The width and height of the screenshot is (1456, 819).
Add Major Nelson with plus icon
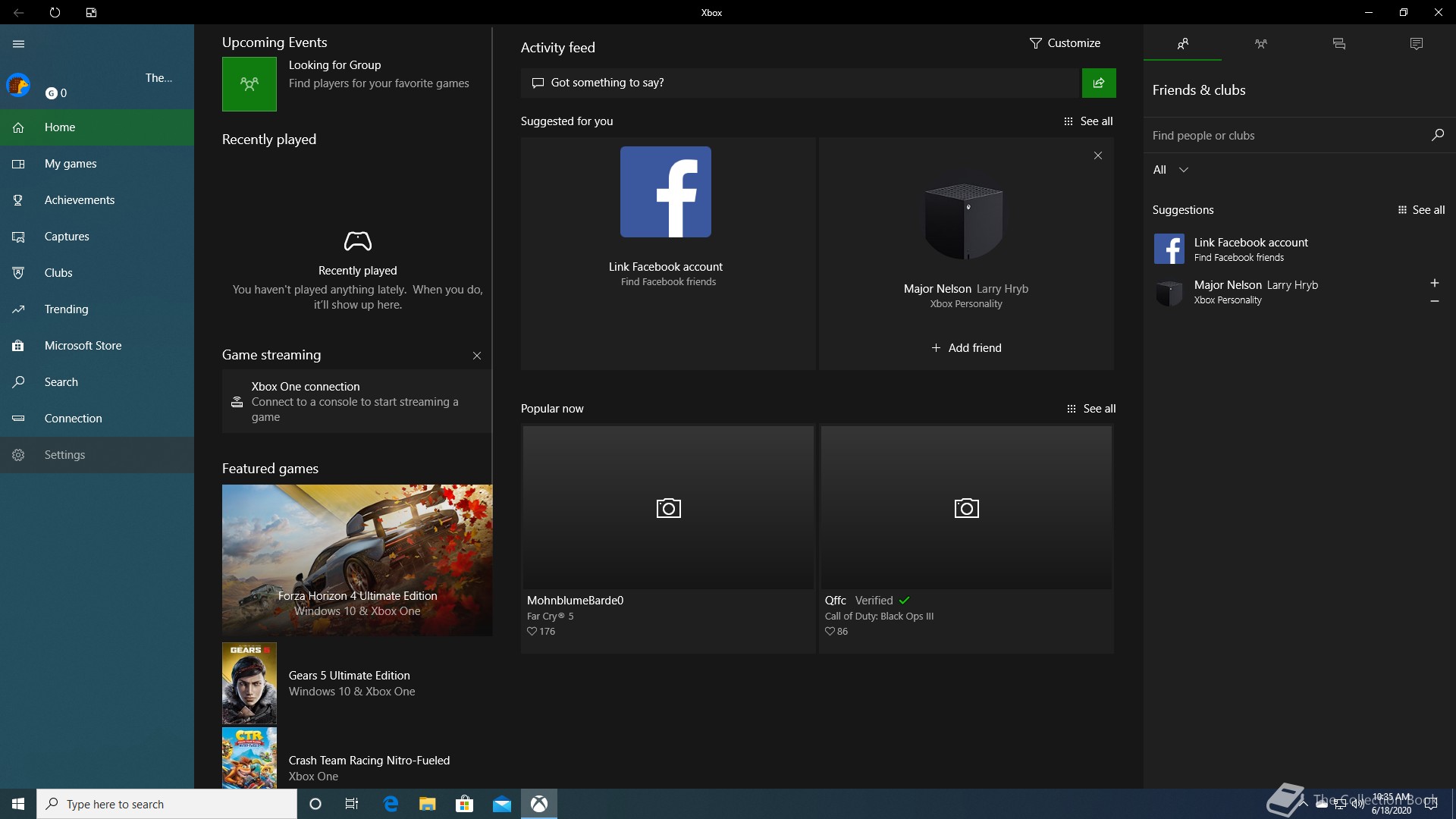(1435, 284)
